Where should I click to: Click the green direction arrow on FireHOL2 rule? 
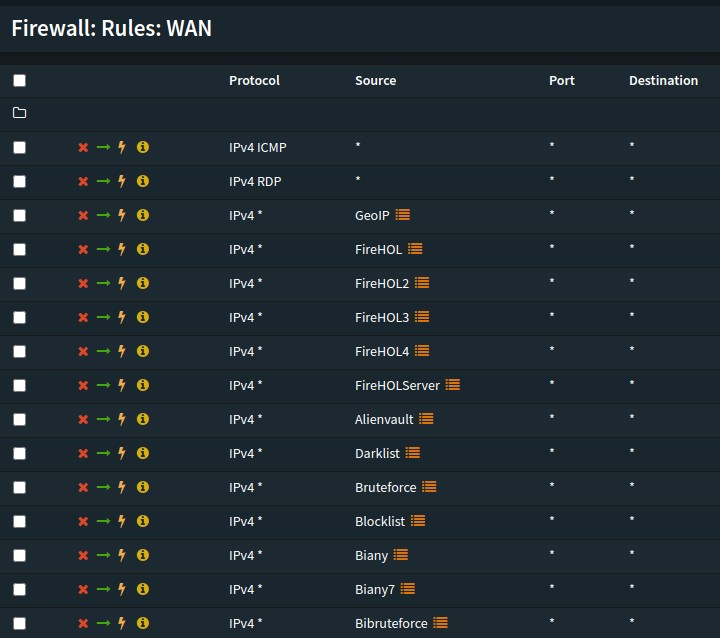click(x=103, y=284)
